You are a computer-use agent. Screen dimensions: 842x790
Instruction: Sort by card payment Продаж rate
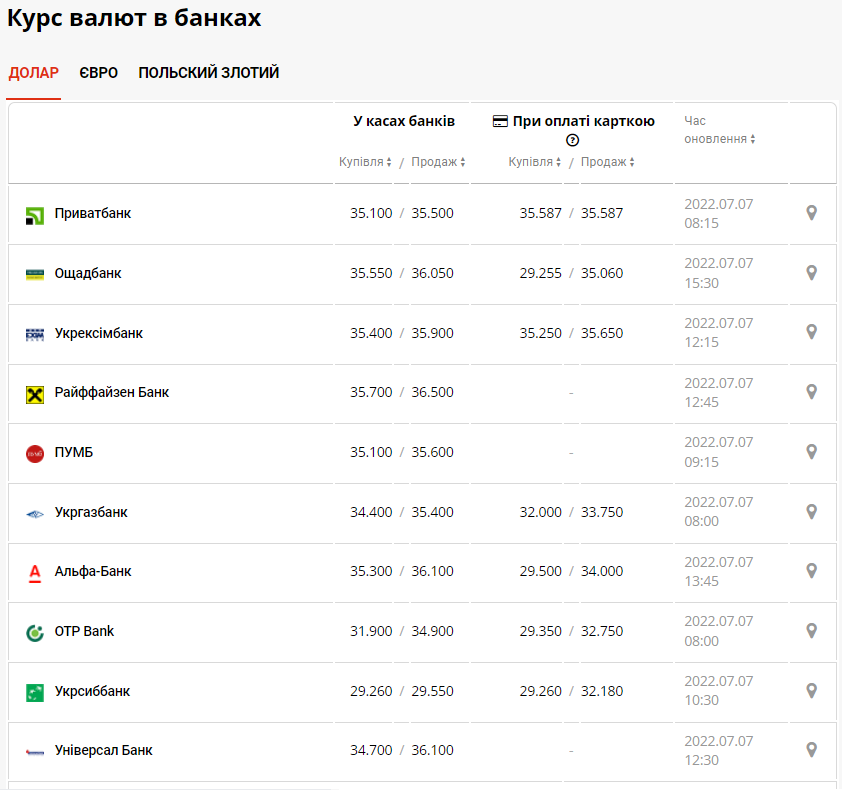pos(607,162)
